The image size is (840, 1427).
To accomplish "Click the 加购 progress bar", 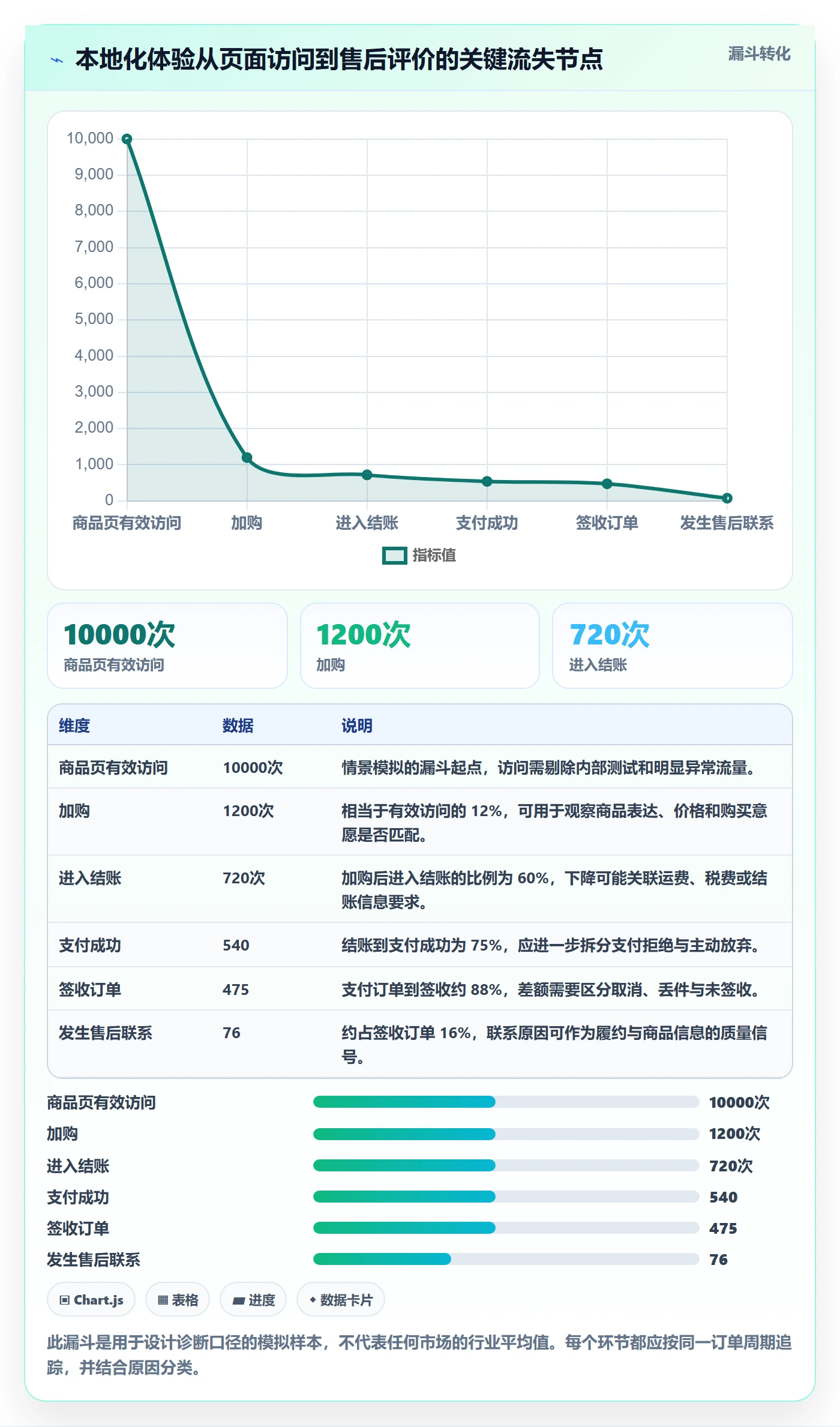I will tap(506, 1134).
